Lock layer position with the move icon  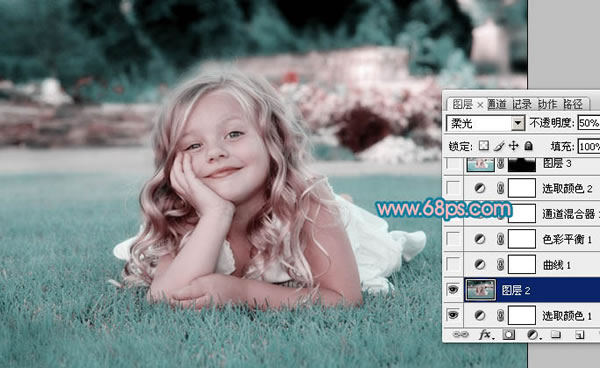coord(514,146)
